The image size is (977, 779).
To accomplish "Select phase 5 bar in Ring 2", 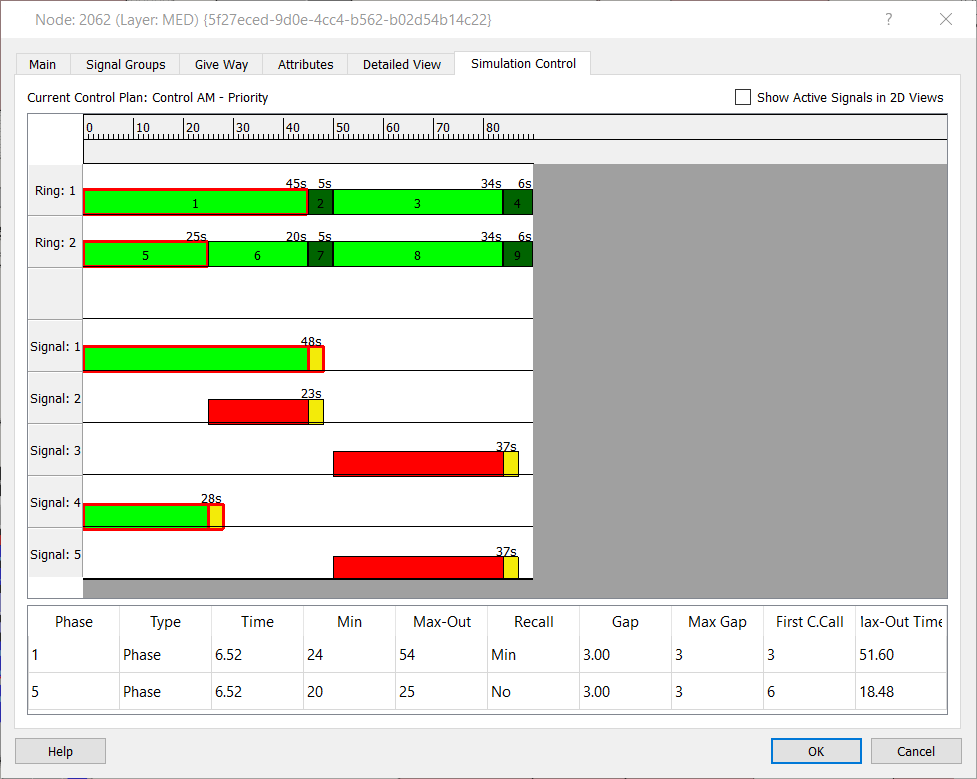I will 146,254.
